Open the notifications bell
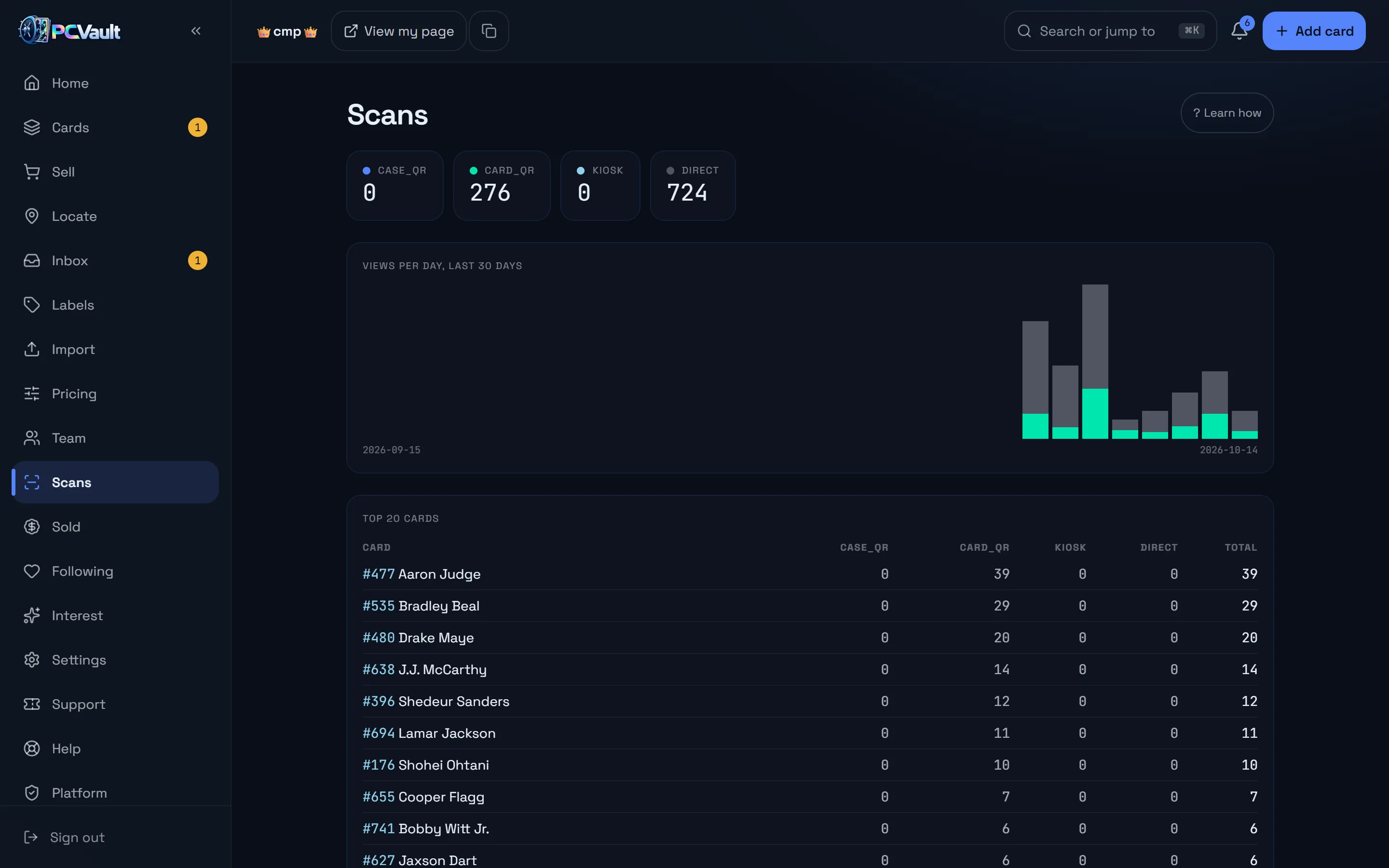The height and width of the screenshot is (868, 1389). click(1239, 31)
